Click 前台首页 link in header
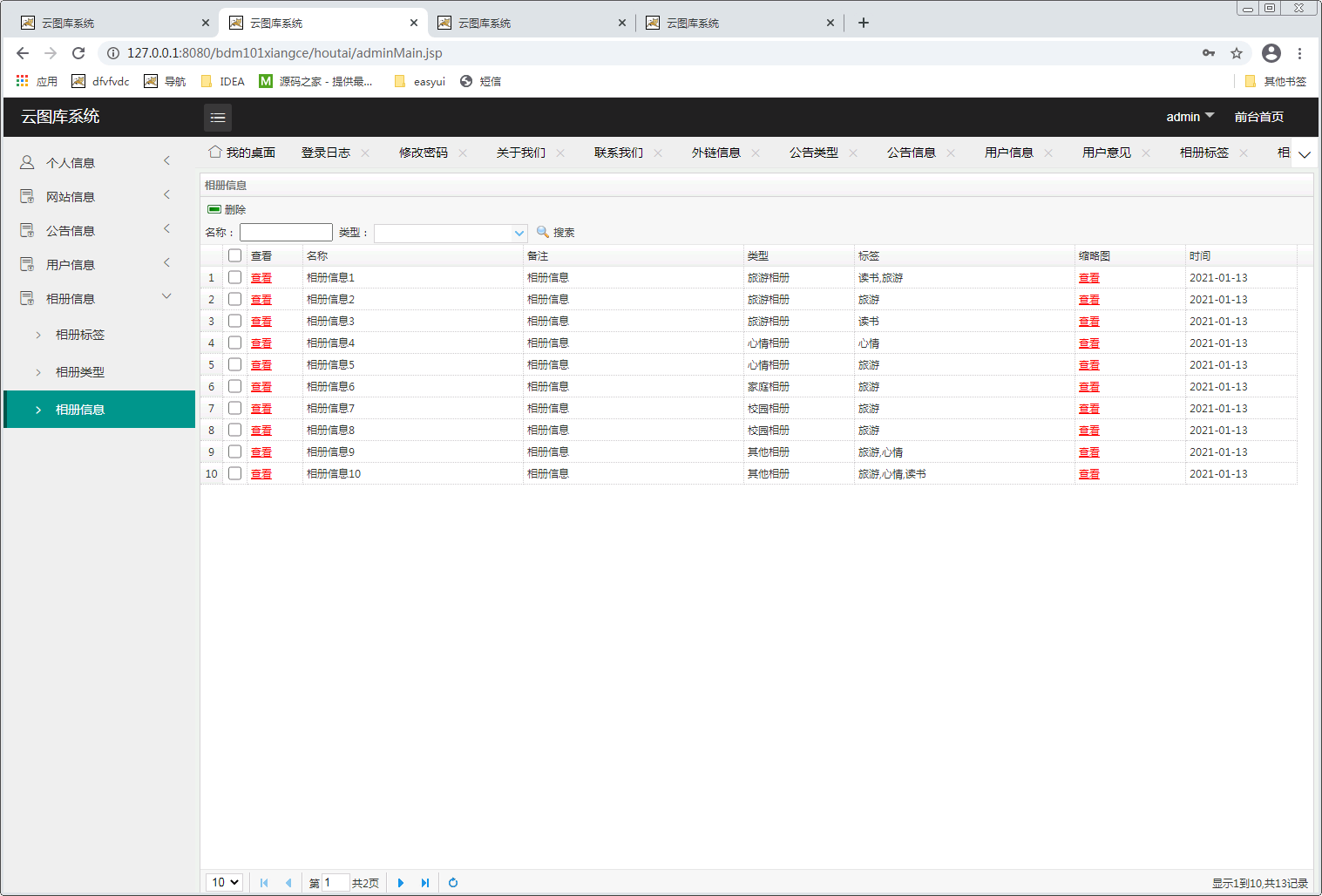The width and height of the screenshot is (1322, 896). [x=1258, y=117]
